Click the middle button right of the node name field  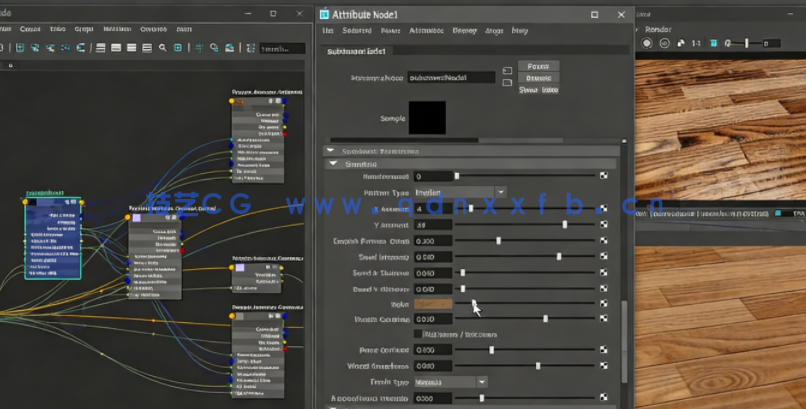(538, 78)
